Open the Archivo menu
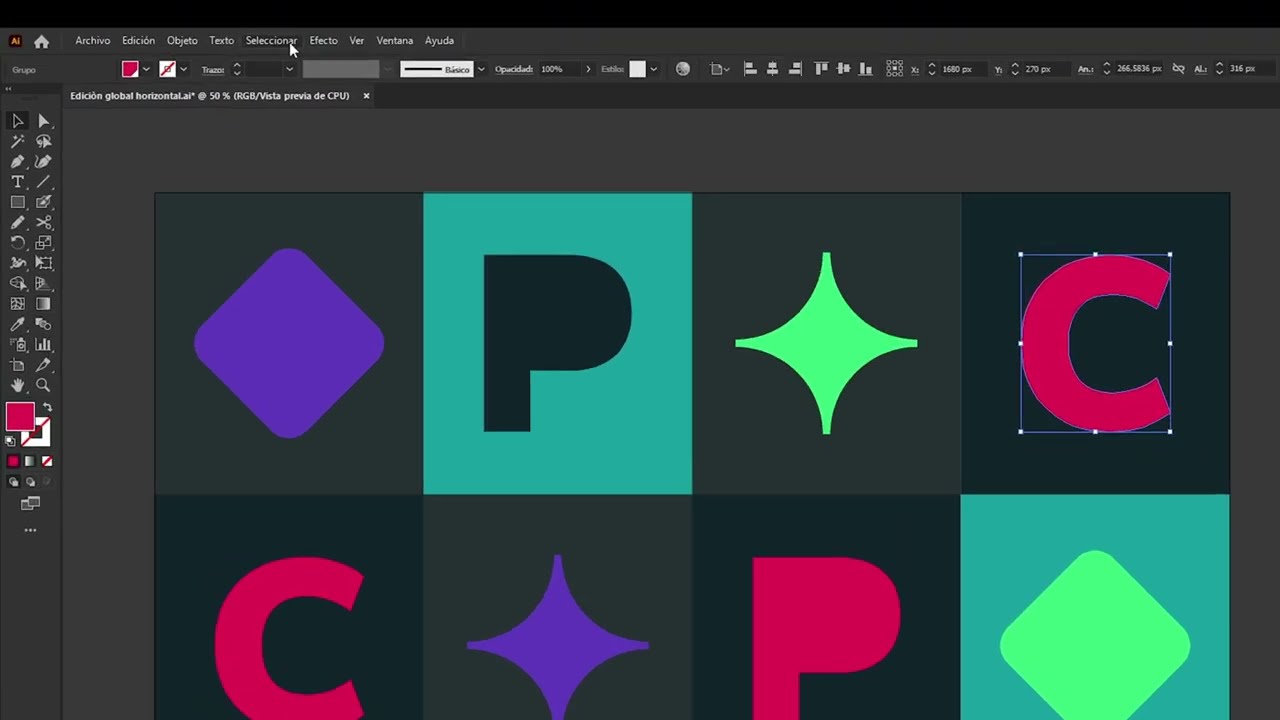Screen dimensions: 1280x720 93,41
